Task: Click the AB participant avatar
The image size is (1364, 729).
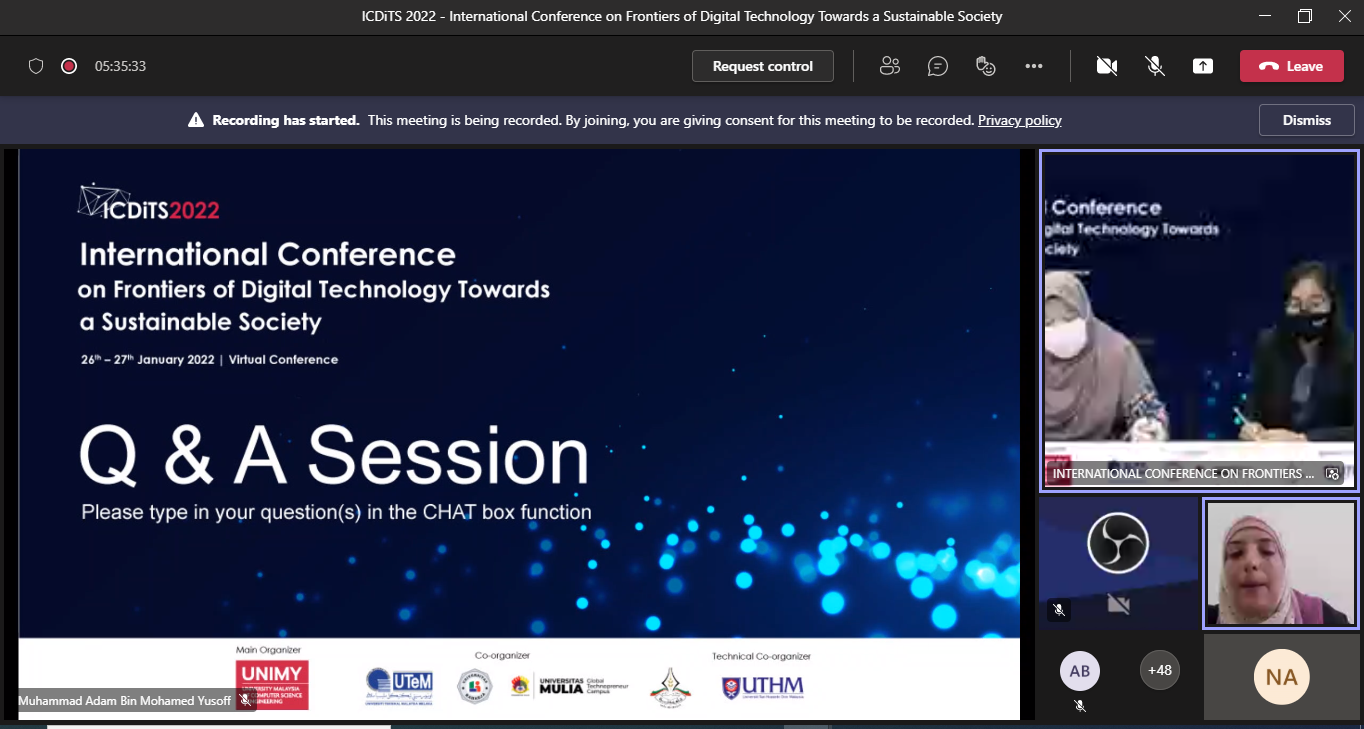Action: (1080, 671)
